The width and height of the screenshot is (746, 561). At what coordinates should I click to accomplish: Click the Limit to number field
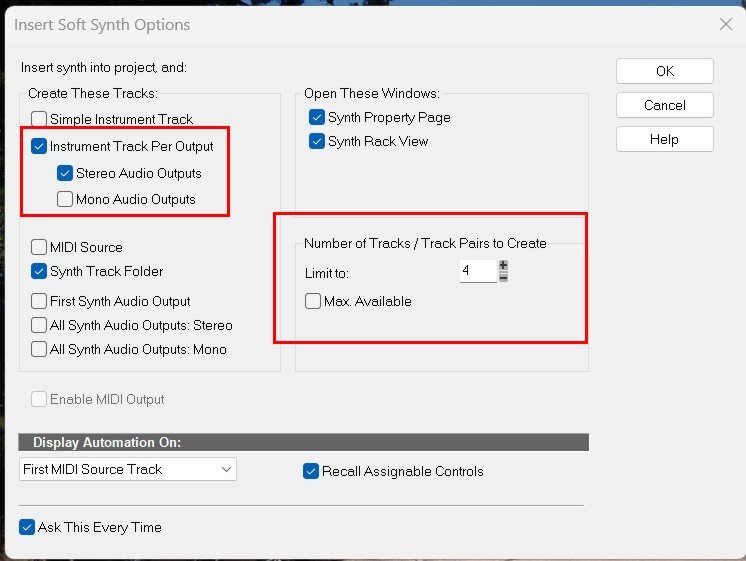tap(477, 271)
